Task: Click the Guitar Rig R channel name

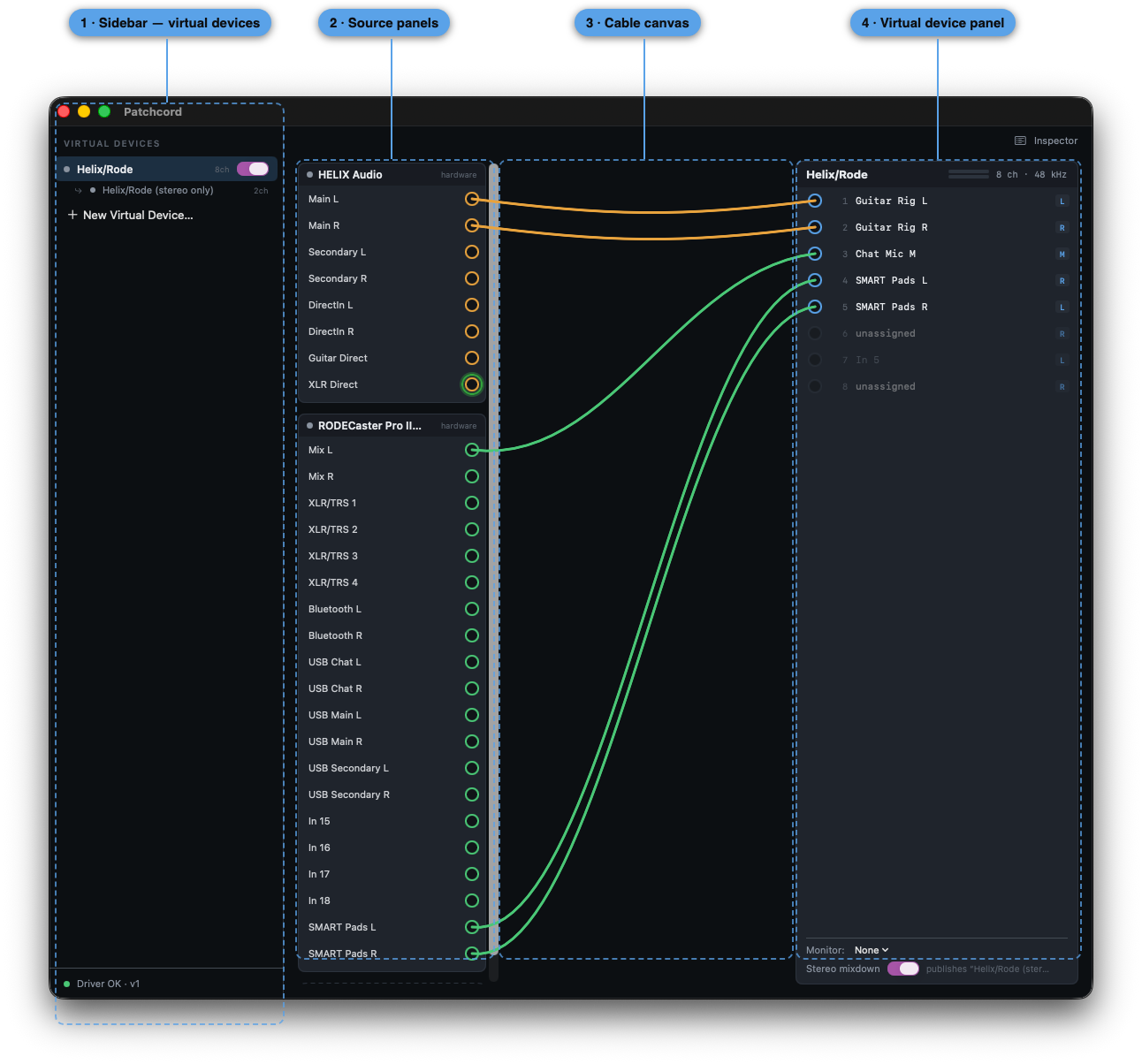Action: pyautogui.click(x=891, y=227)
